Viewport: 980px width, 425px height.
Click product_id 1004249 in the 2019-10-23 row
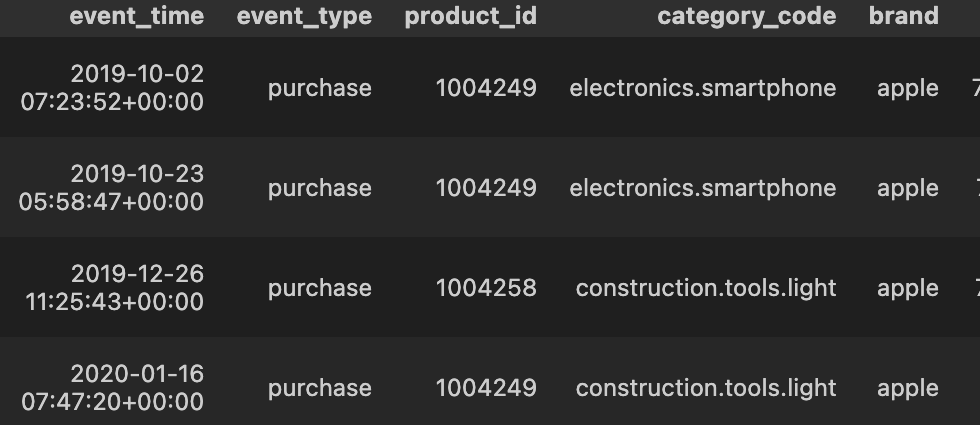[x=486, y=188]
